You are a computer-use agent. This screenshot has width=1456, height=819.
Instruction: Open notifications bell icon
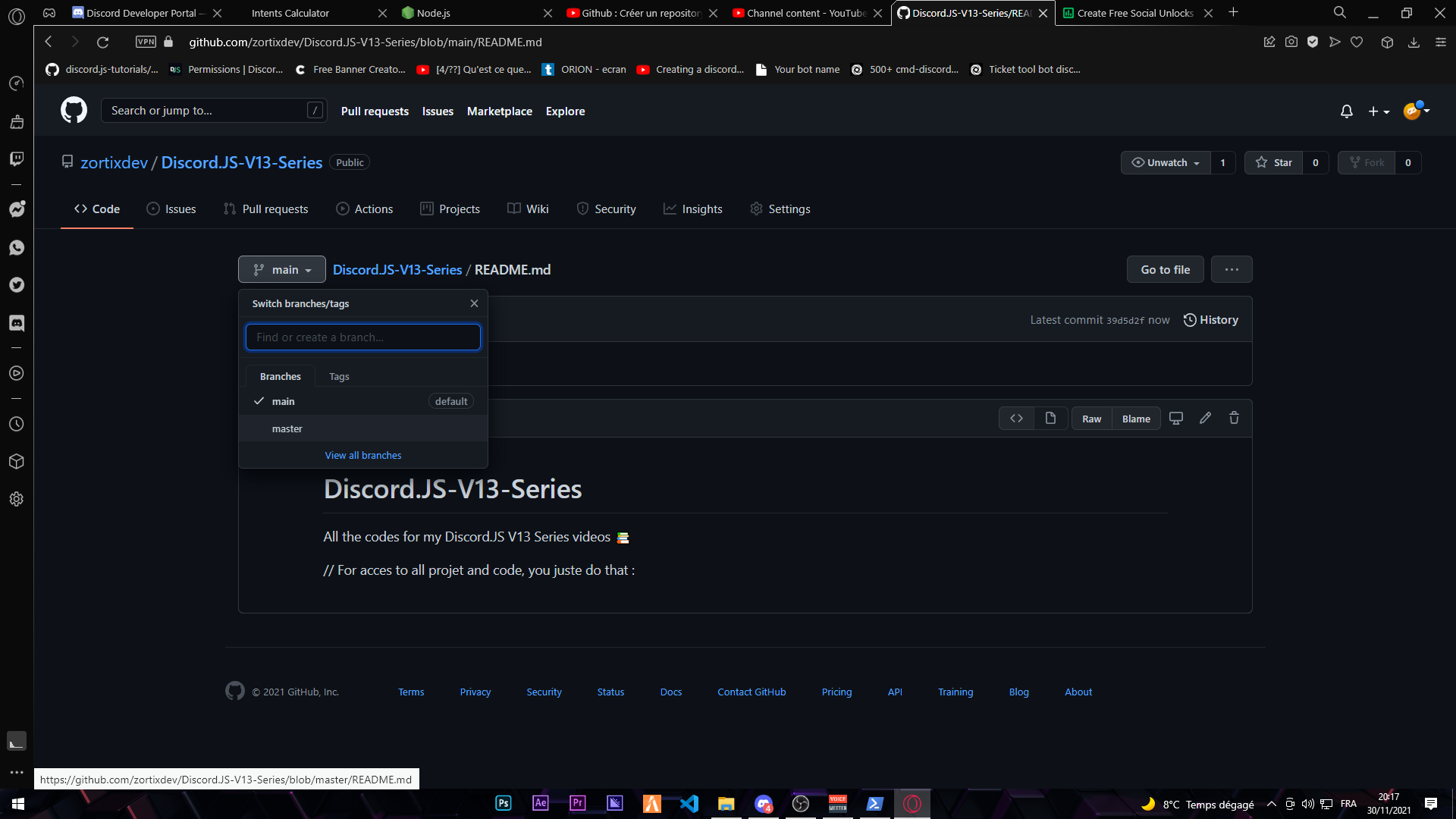click(x=1346, y=111)
